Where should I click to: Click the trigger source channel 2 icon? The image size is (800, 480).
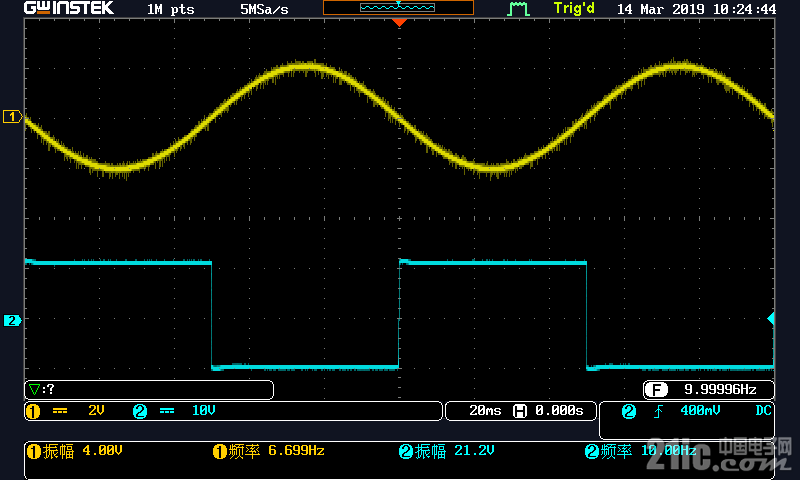tap(629, 411)
